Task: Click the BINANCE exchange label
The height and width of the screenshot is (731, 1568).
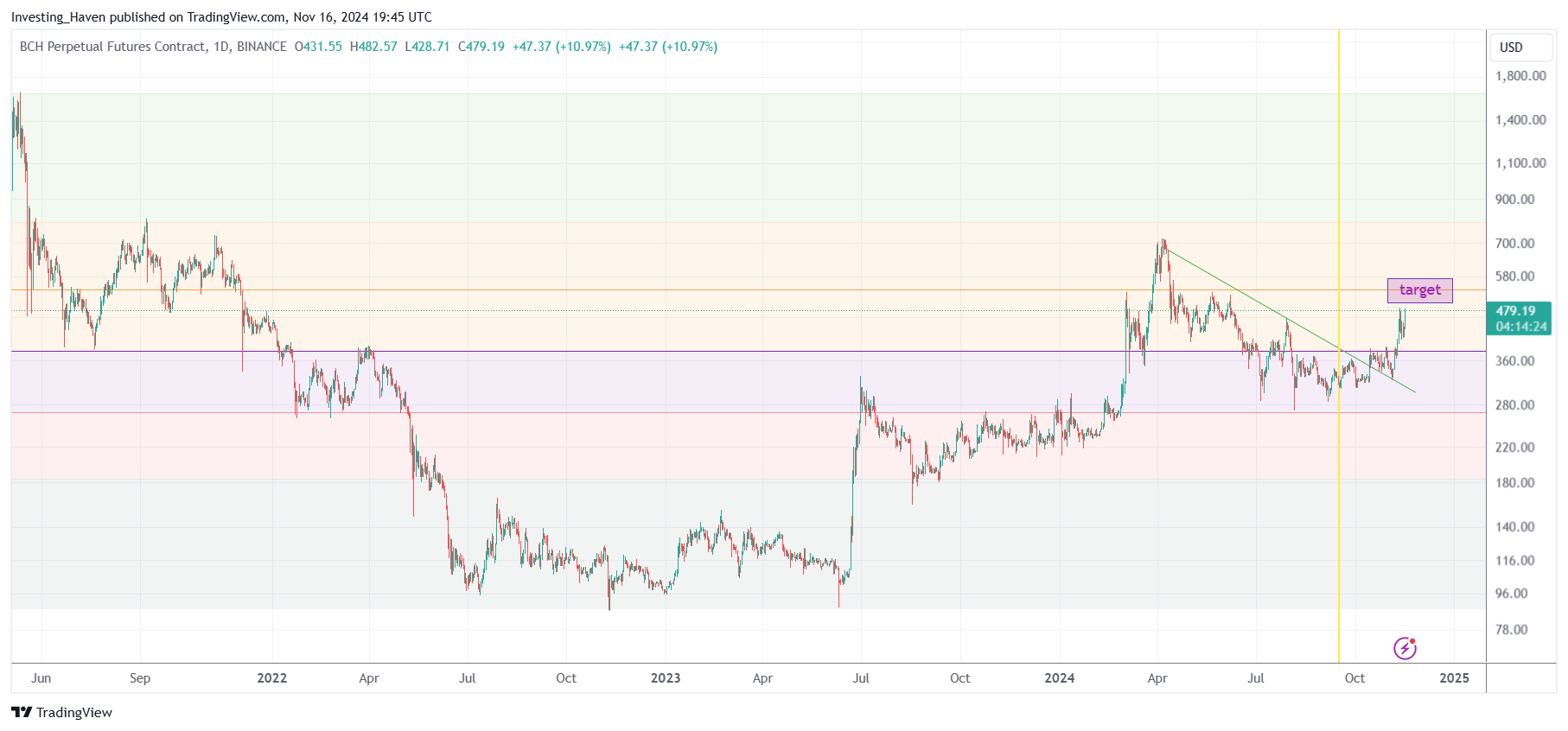Action: [262, 47]
